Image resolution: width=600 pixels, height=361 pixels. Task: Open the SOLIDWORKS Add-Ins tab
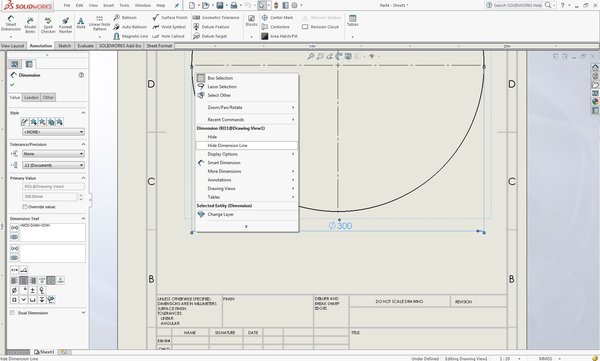tap(120, 46)
